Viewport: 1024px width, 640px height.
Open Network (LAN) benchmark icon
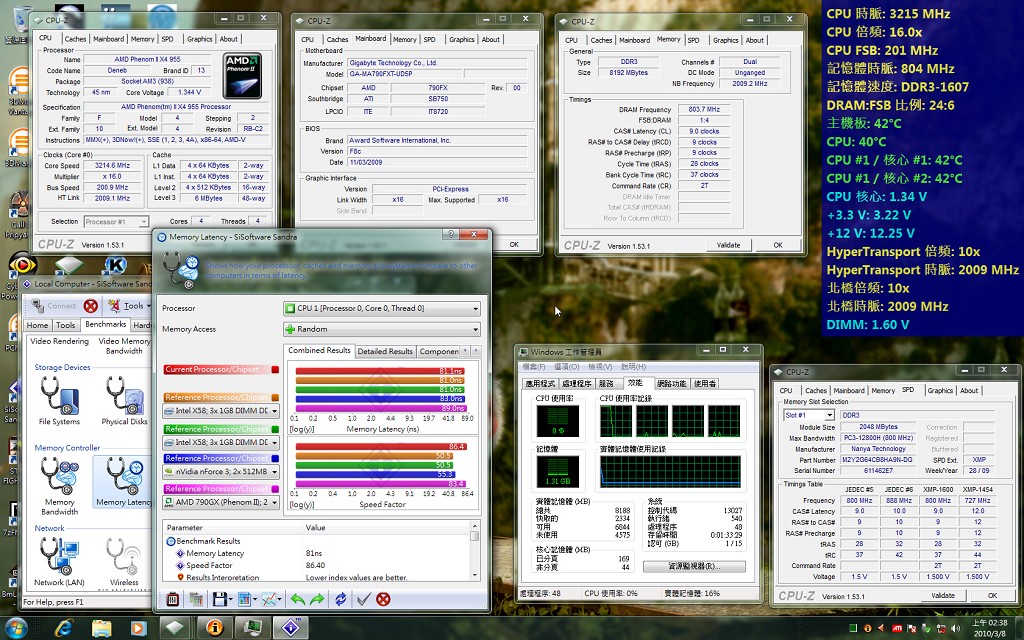tap(59, 556)
